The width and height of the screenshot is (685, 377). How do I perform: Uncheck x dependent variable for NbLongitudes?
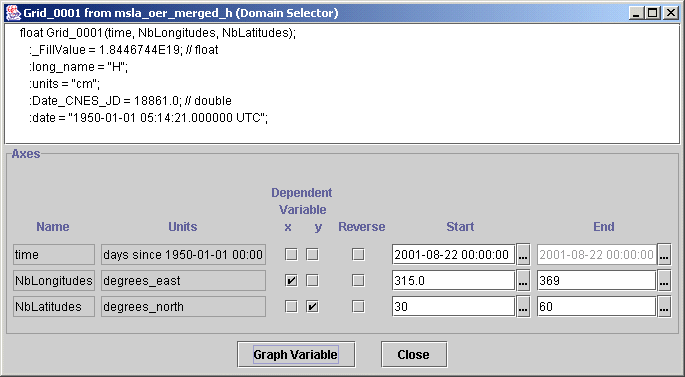291,280
